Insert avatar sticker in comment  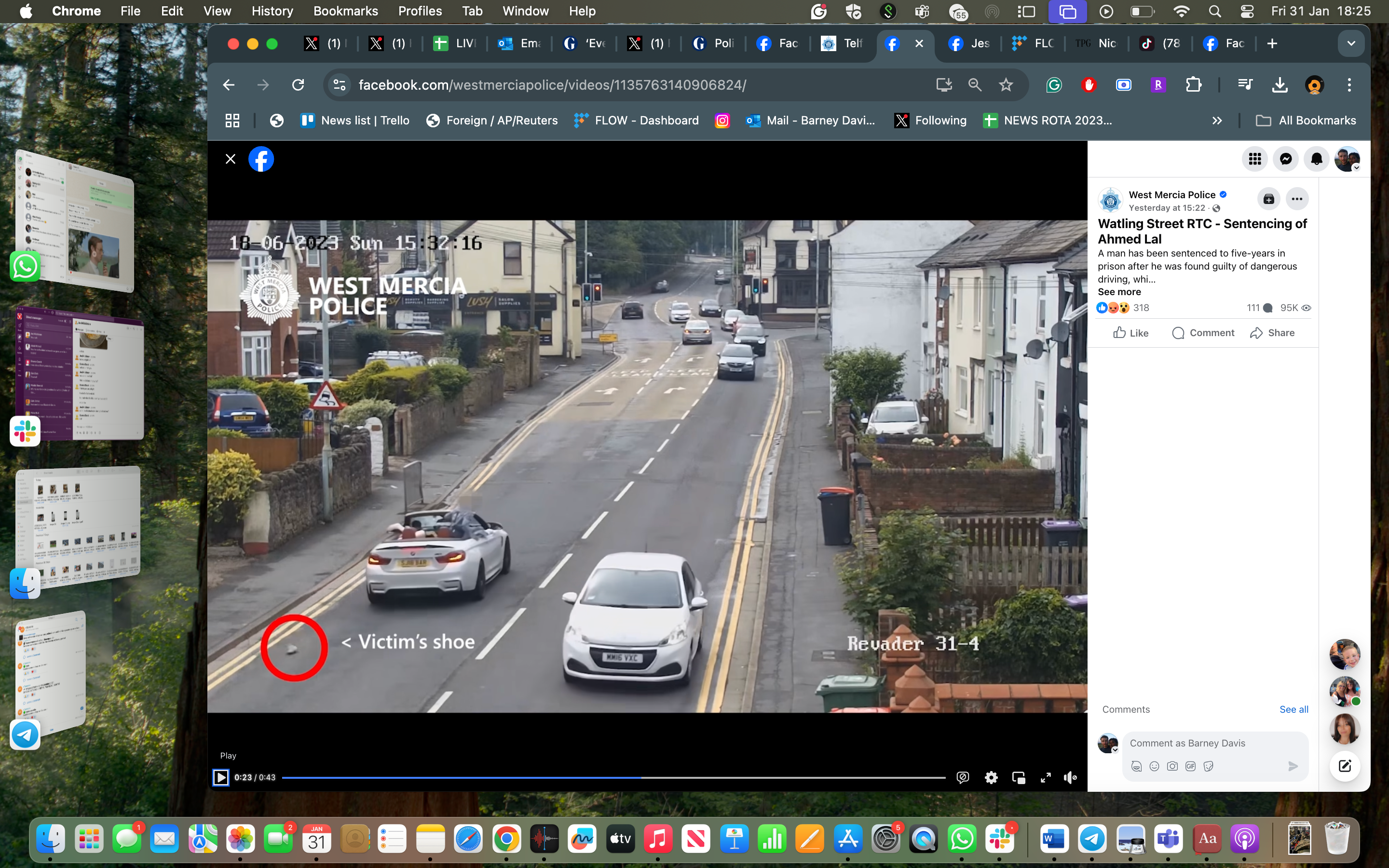pos(1136,766)
